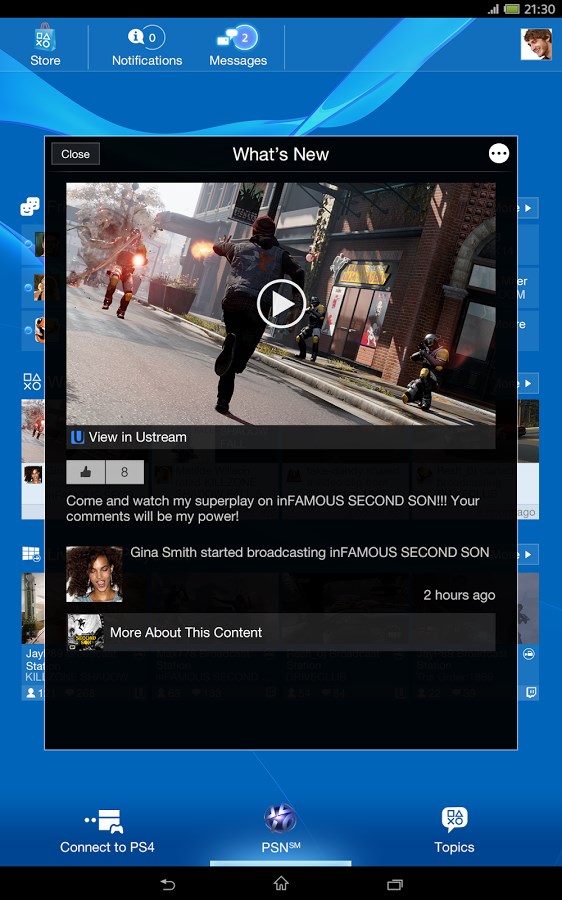Click the What's New dialog title
Image resolution: width=562 pixels, height=900 pixels.
(x=281, y=154)
